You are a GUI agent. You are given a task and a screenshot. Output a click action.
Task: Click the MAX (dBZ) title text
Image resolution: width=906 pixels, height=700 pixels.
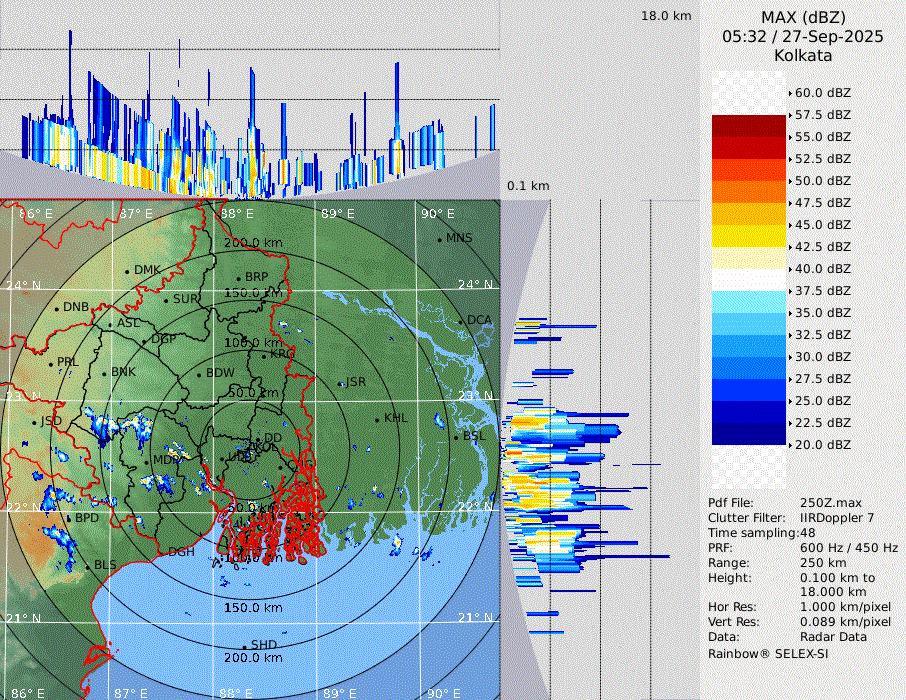click(803, 17)
